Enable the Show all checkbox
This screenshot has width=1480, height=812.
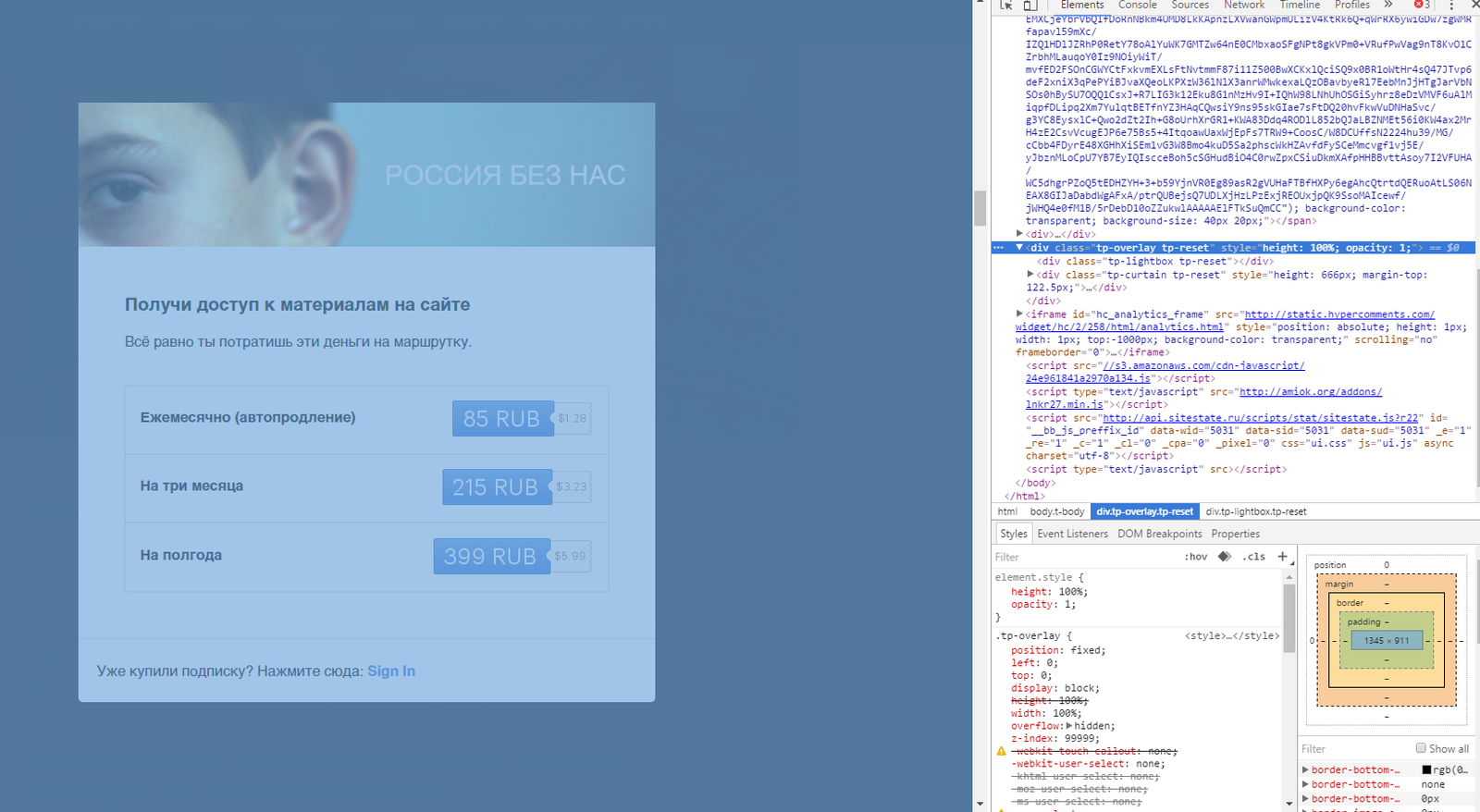(1421, 748)
